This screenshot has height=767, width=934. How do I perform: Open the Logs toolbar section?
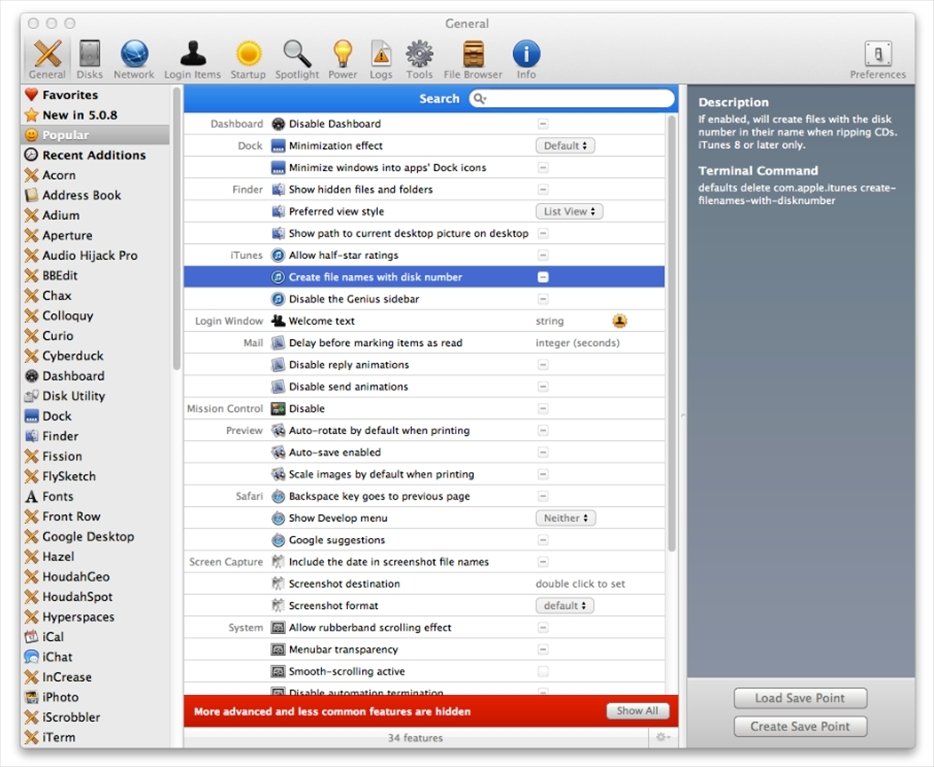381,59
